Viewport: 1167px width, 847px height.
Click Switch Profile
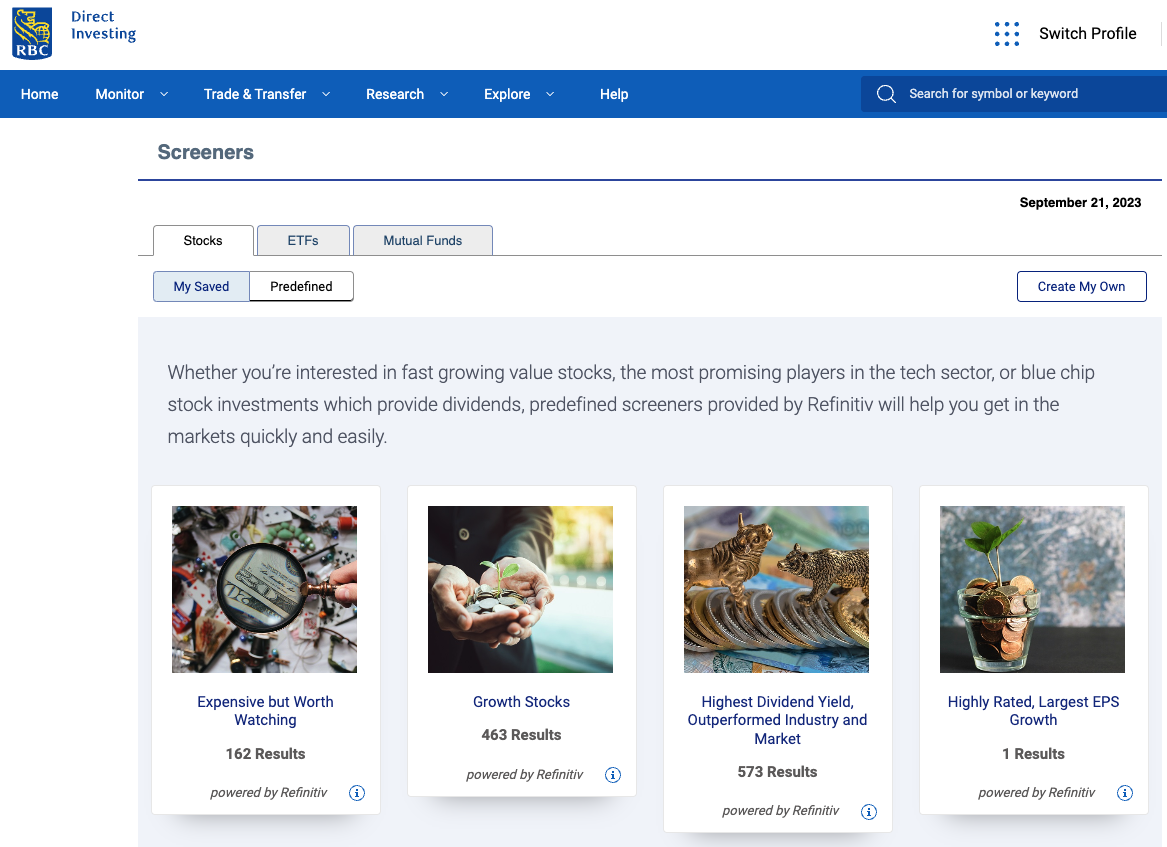(x=1087, y=33)
